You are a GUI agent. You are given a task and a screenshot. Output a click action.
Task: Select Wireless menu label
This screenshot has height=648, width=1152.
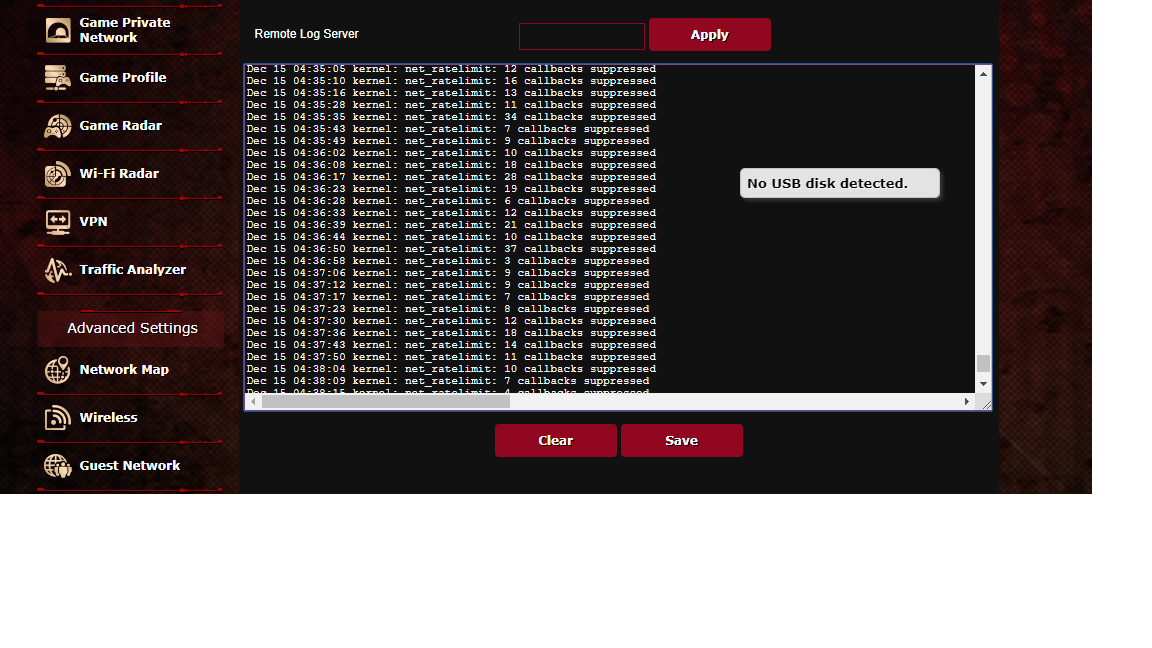tap(108, 417)
